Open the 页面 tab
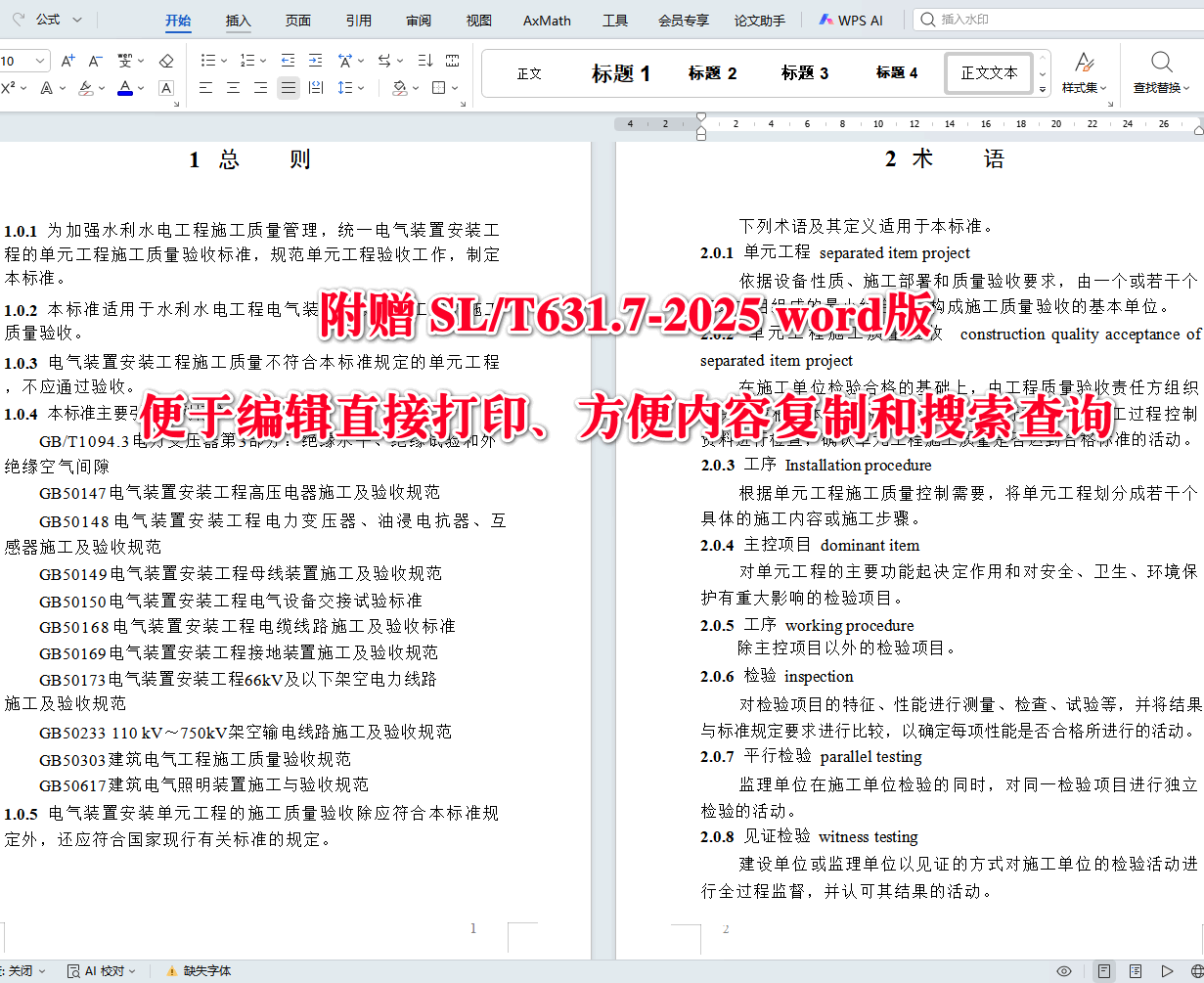Screen dimensions: 1204x983 (x=298, y=21)
